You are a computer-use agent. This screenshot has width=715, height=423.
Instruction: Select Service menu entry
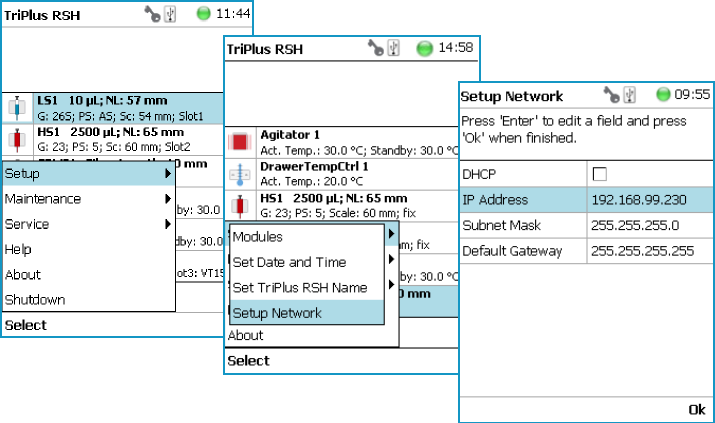coord(89,224)
